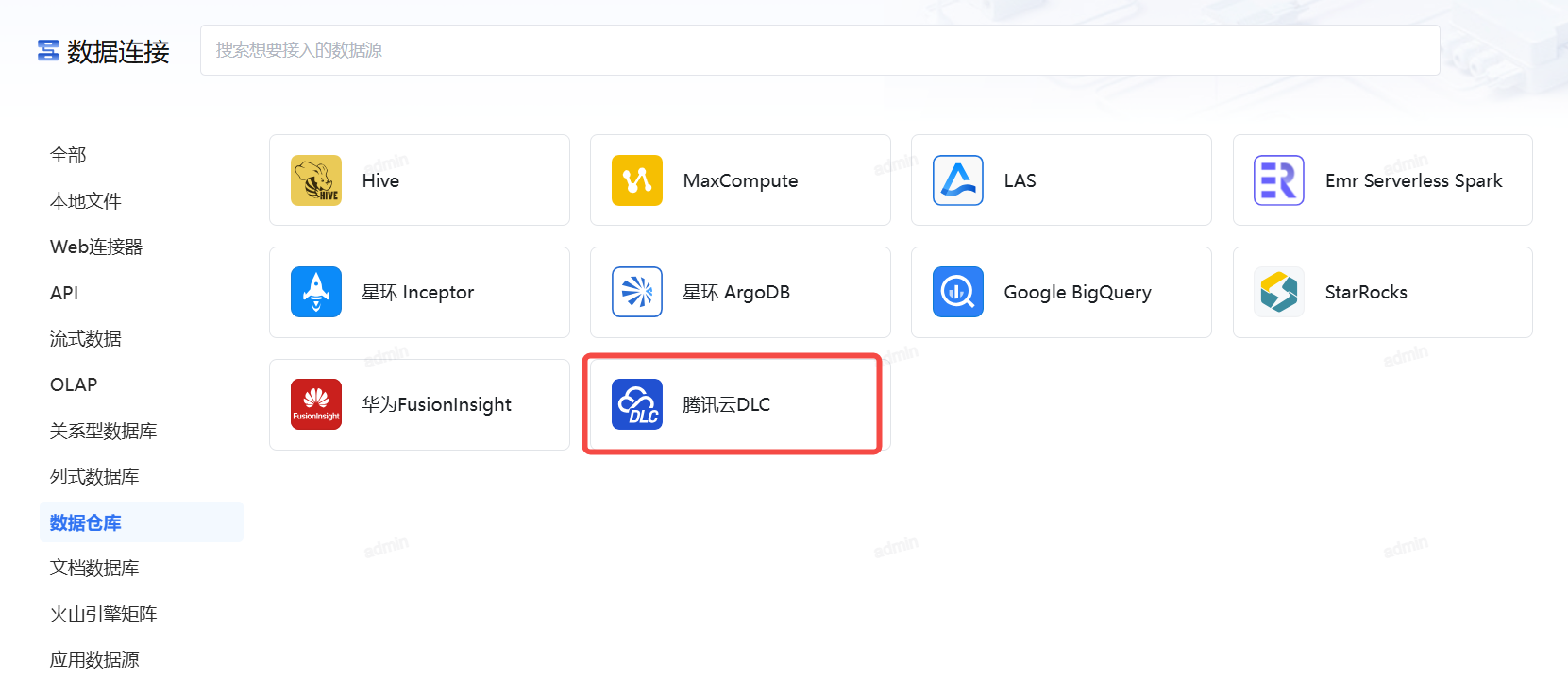Select the 全部 category
Screen dimensions: 1568x699
(68, 155)
